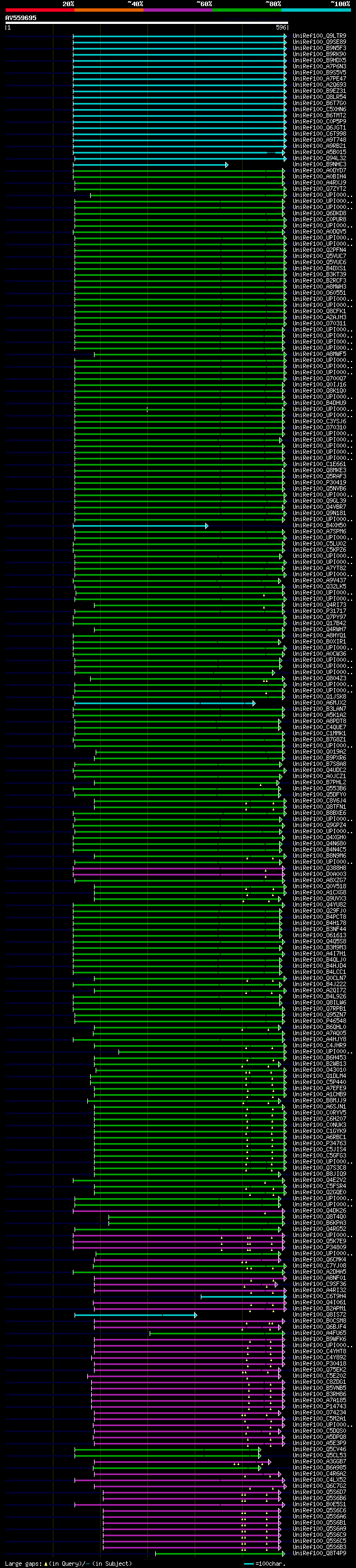Select the UniRef100_A6MJX2 label
The height and width of the screenshot is (1568, 356).
(319, 703)
